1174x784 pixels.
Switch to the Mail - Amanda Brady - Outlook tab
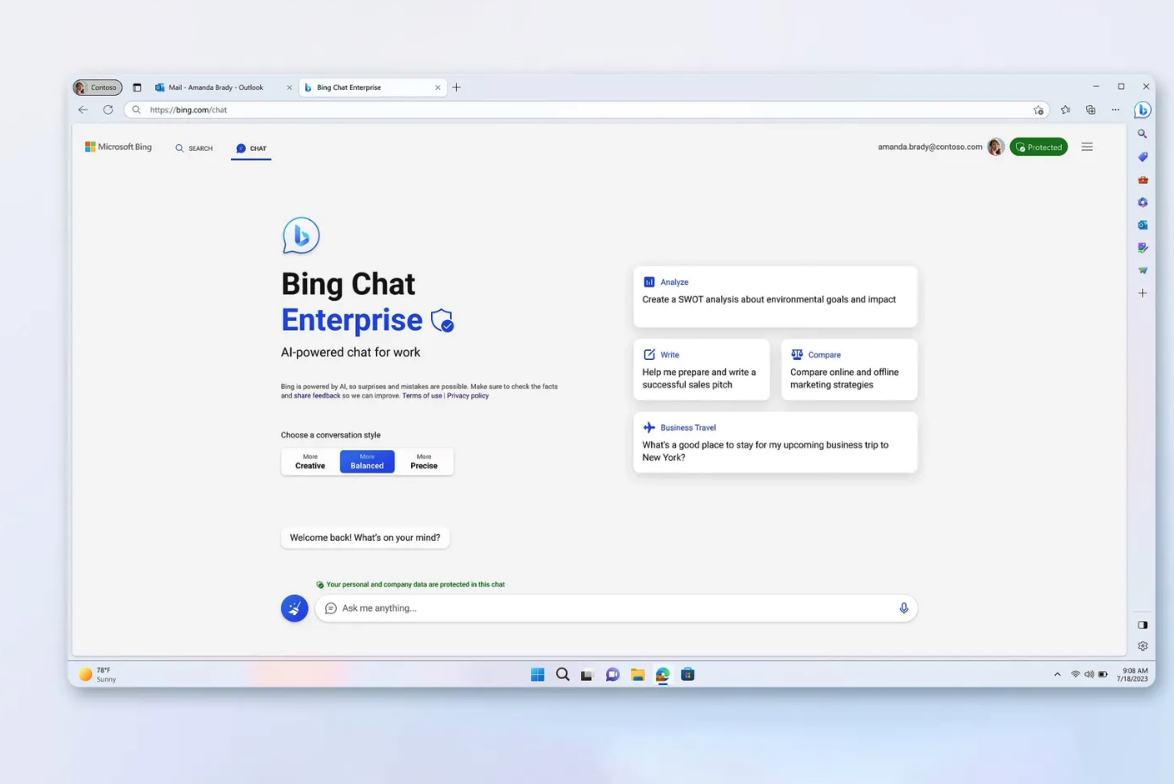click(x=223, y=88)
